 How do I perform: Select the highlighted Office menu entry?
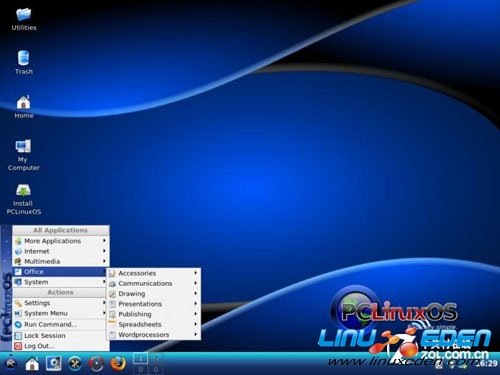(60, 272)
